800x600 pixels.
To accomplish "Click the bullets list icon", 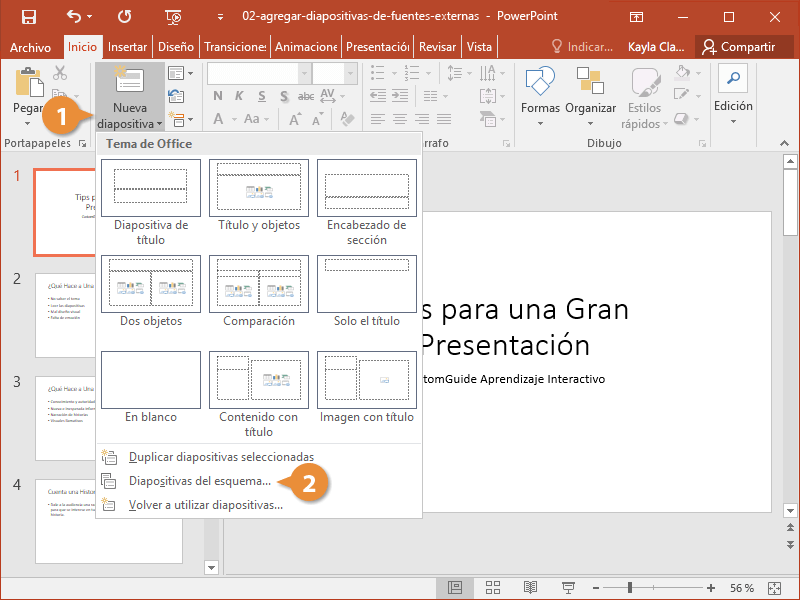I will pos(378,73).
